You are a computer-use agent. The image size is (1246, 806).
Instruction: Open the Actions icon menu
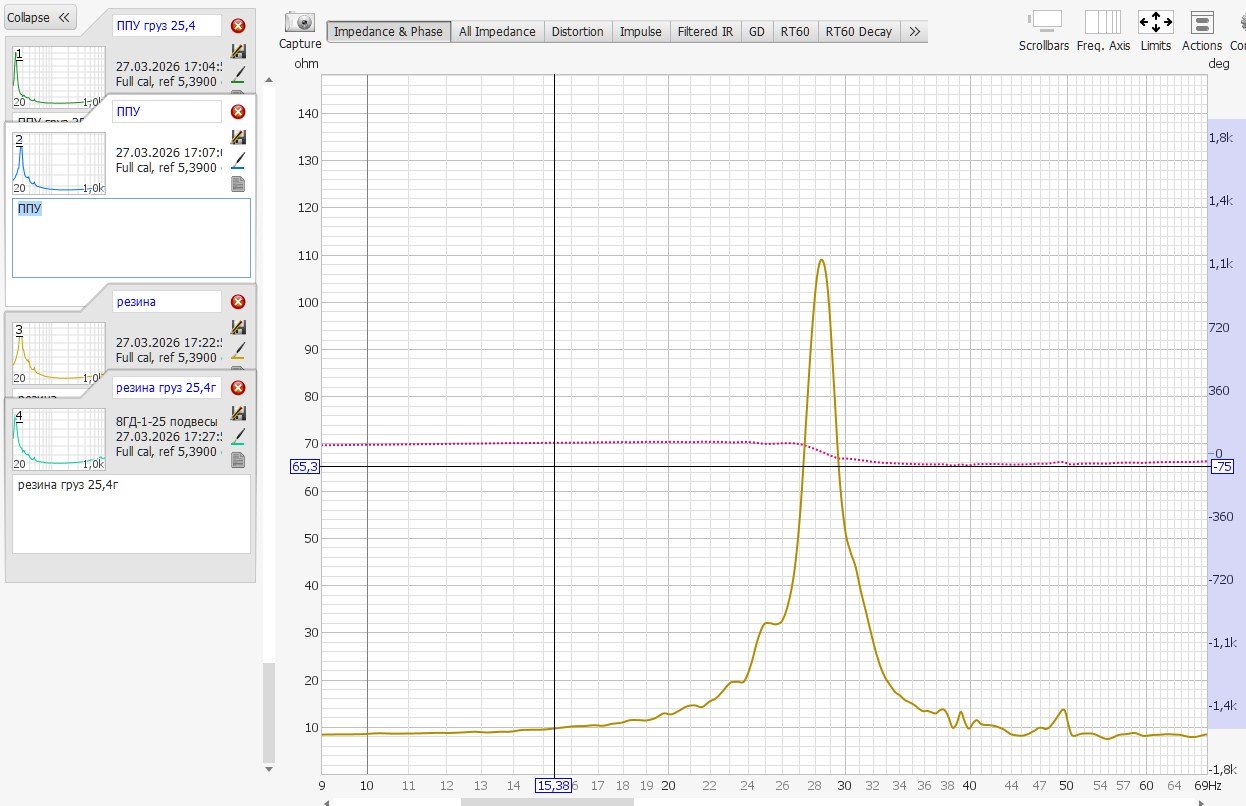1202,22
